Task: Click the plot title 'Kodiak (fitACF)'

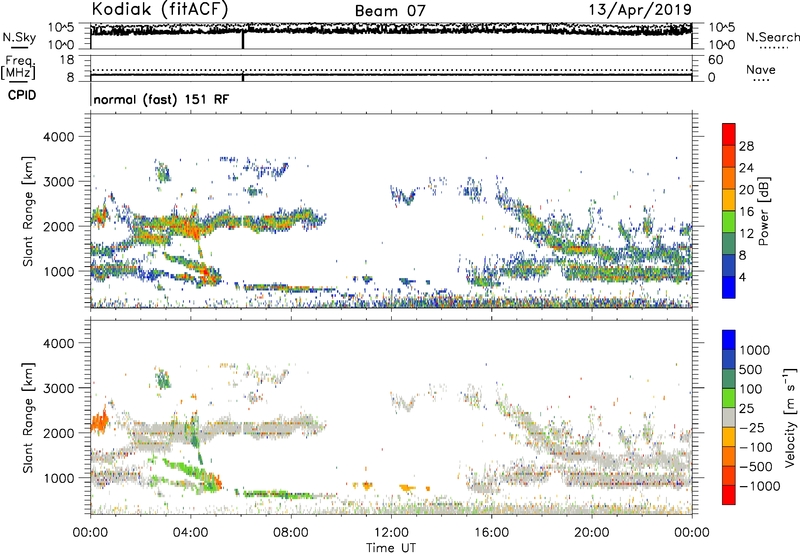Action: [x=160, y=10]
